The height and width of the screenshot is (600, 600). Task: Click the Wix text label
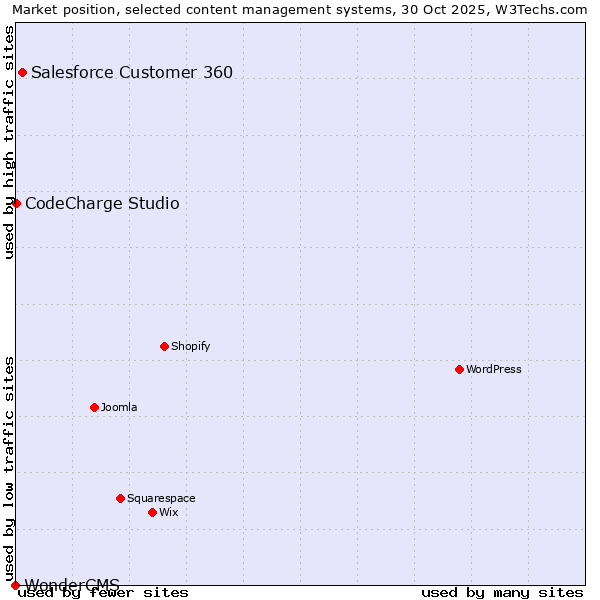click(x=168, y=512)
